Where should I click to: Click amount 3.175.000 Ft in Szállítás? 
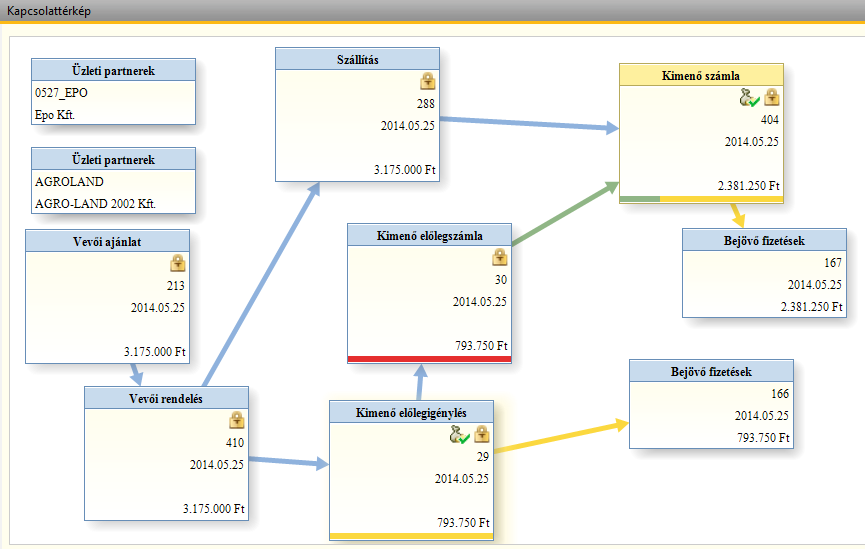click(405, 170)
